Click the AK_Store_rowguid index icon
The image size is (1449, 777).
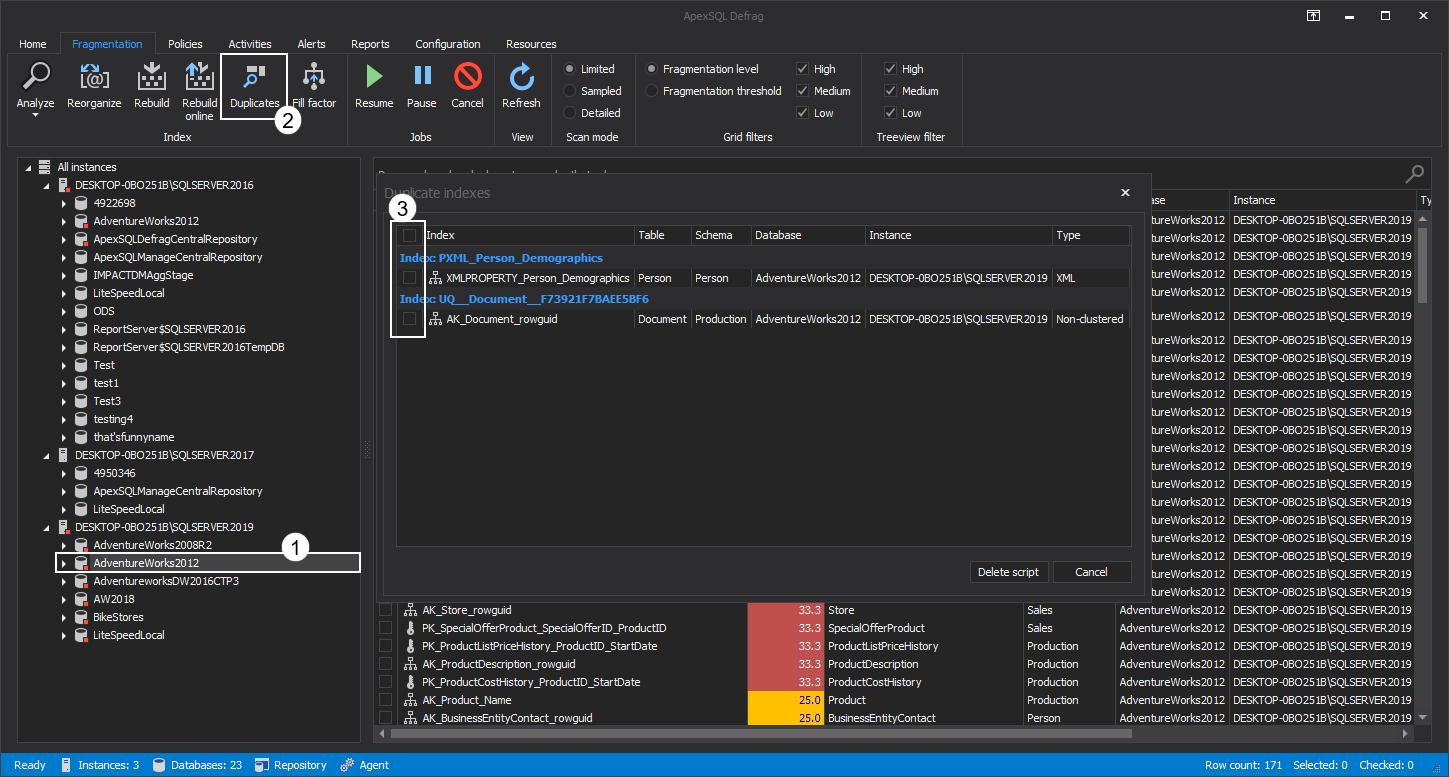click(x=410, y=610)
